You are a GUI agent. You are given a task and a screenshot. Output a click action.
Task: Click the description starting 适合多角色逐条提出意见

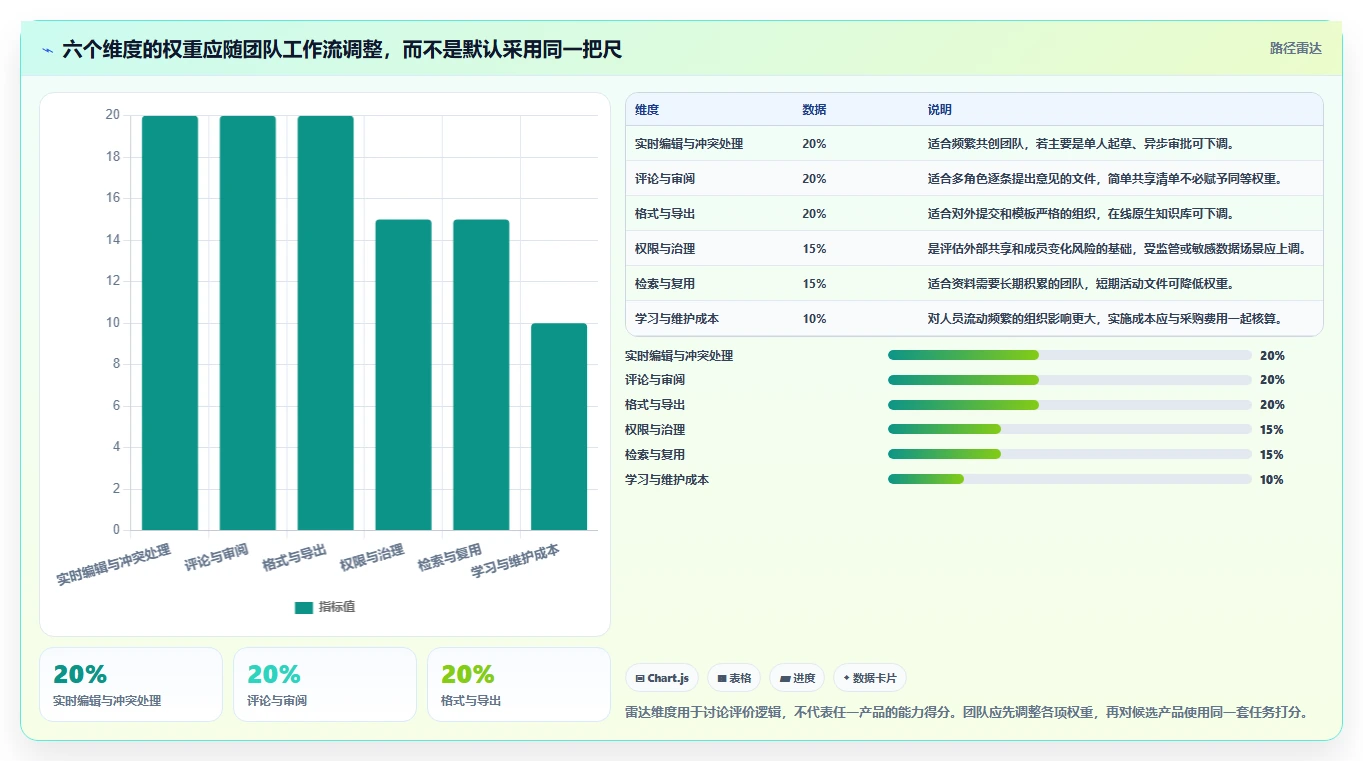[x=1105, y=179]
